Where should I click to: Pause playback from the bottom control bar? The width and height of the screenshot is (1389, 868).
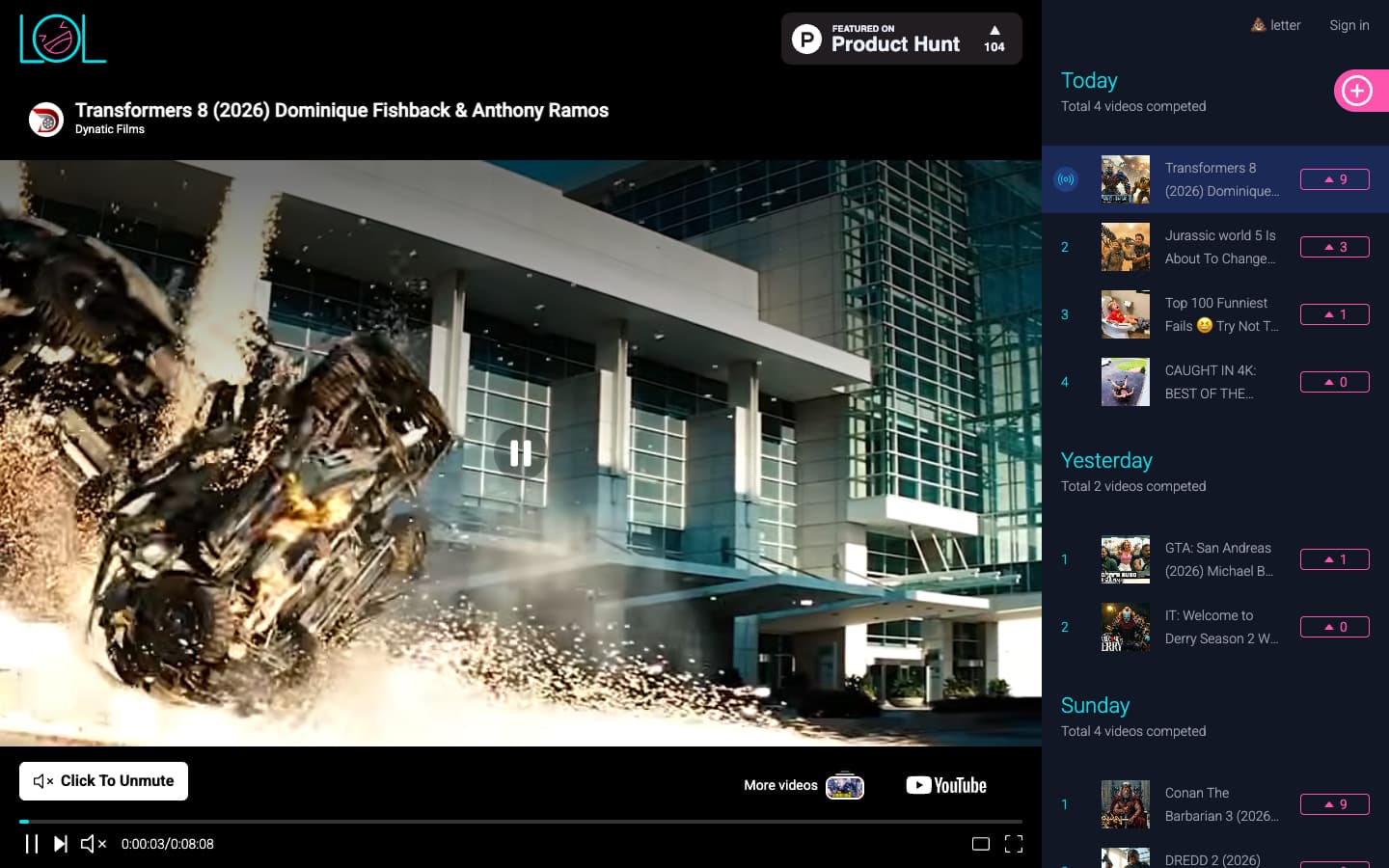tap(32, 844)
